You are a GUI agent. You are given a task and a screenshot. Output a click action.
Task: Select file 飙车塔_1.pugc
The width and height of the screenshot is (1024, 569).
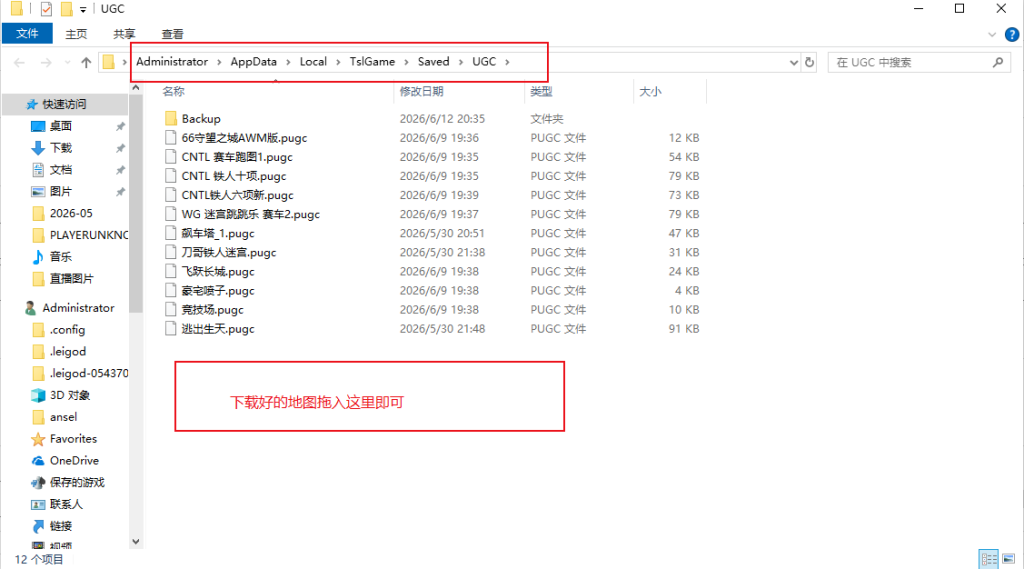(218, 233)
